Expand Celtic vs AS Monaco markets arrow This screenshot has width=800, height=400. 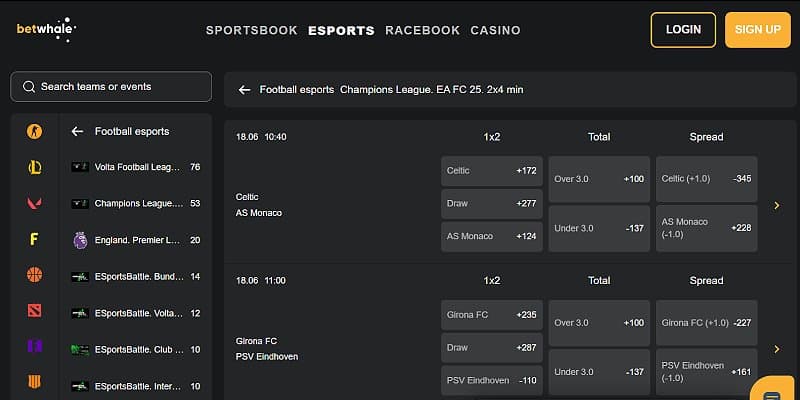point(777,205)
